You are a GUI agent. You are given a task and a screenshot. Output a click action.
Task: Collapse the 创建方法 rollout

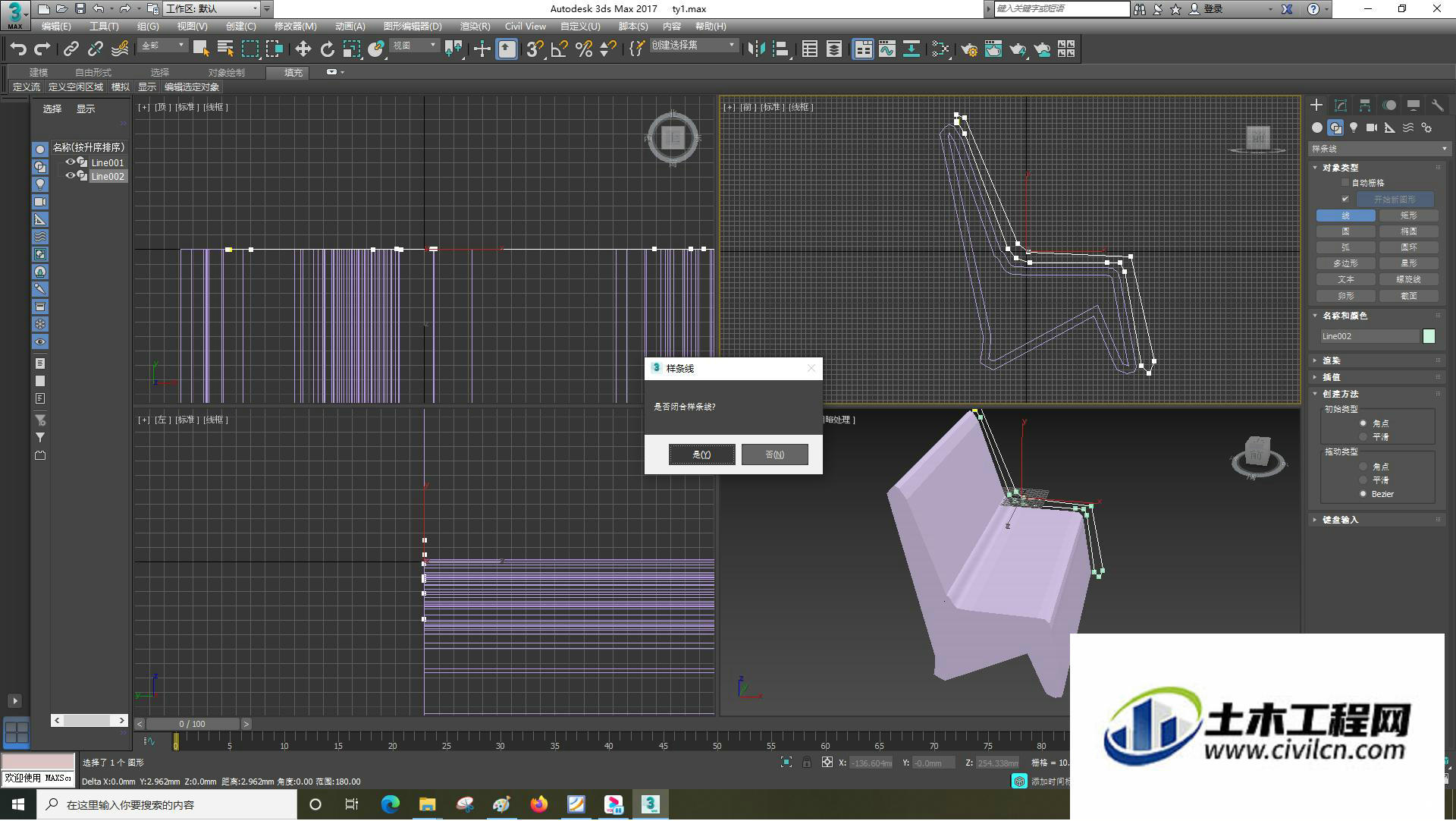1339,394
